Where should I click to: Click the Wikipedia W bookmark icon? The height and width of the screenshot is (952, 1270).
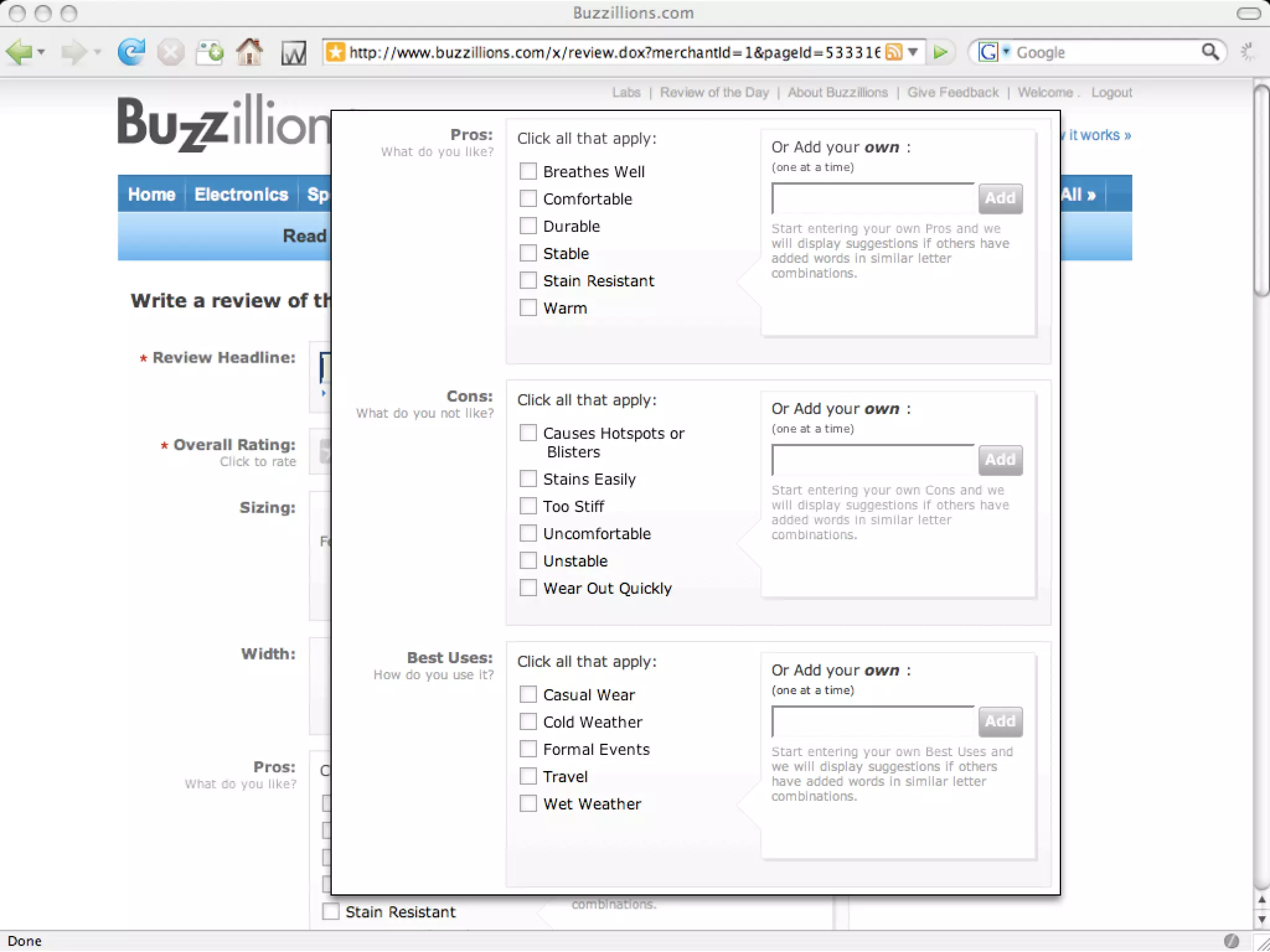(293, 53)
